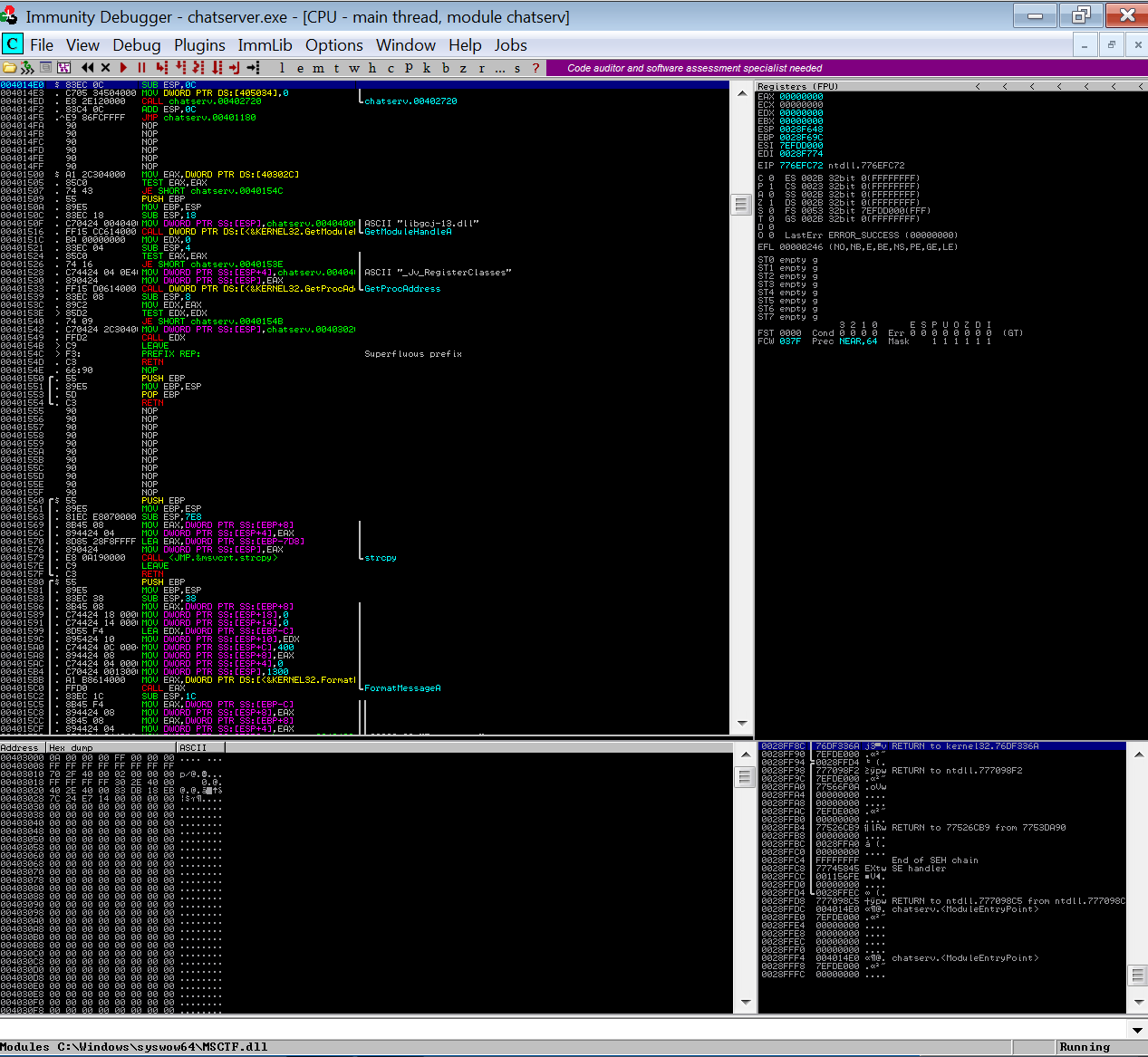This screenshot has width=1148, height=1057.
Task: Open the Plugins menu
Action: [198, 44]
